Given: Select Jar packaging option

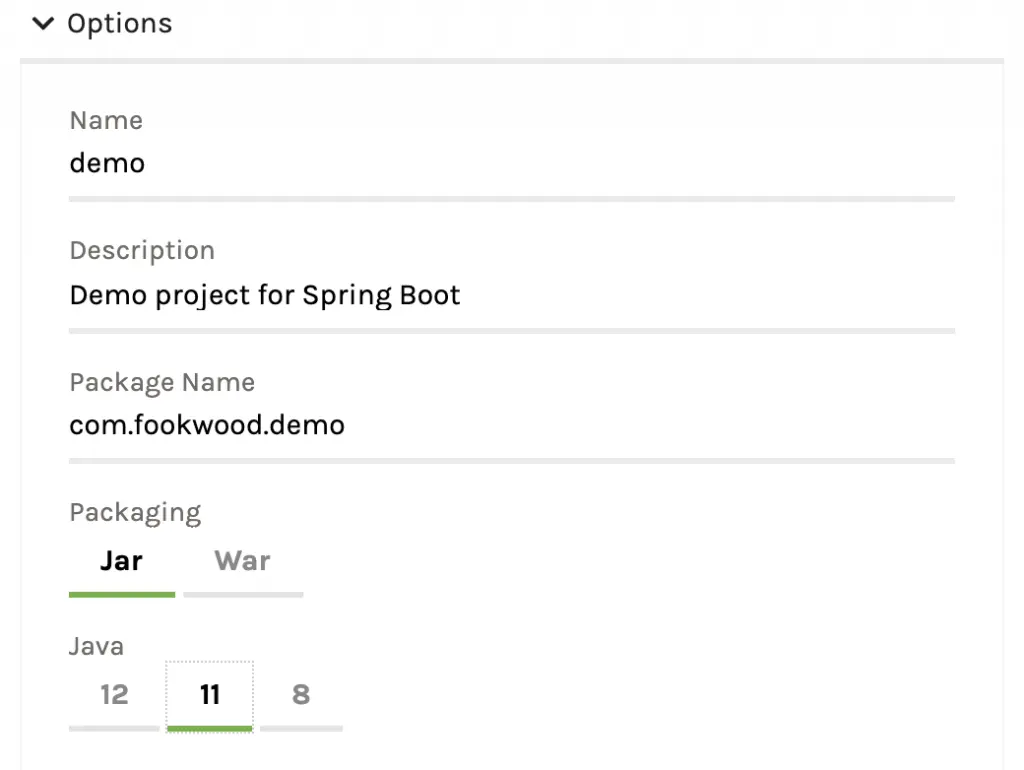Looking at the screenshot, I should coord(121,561).
